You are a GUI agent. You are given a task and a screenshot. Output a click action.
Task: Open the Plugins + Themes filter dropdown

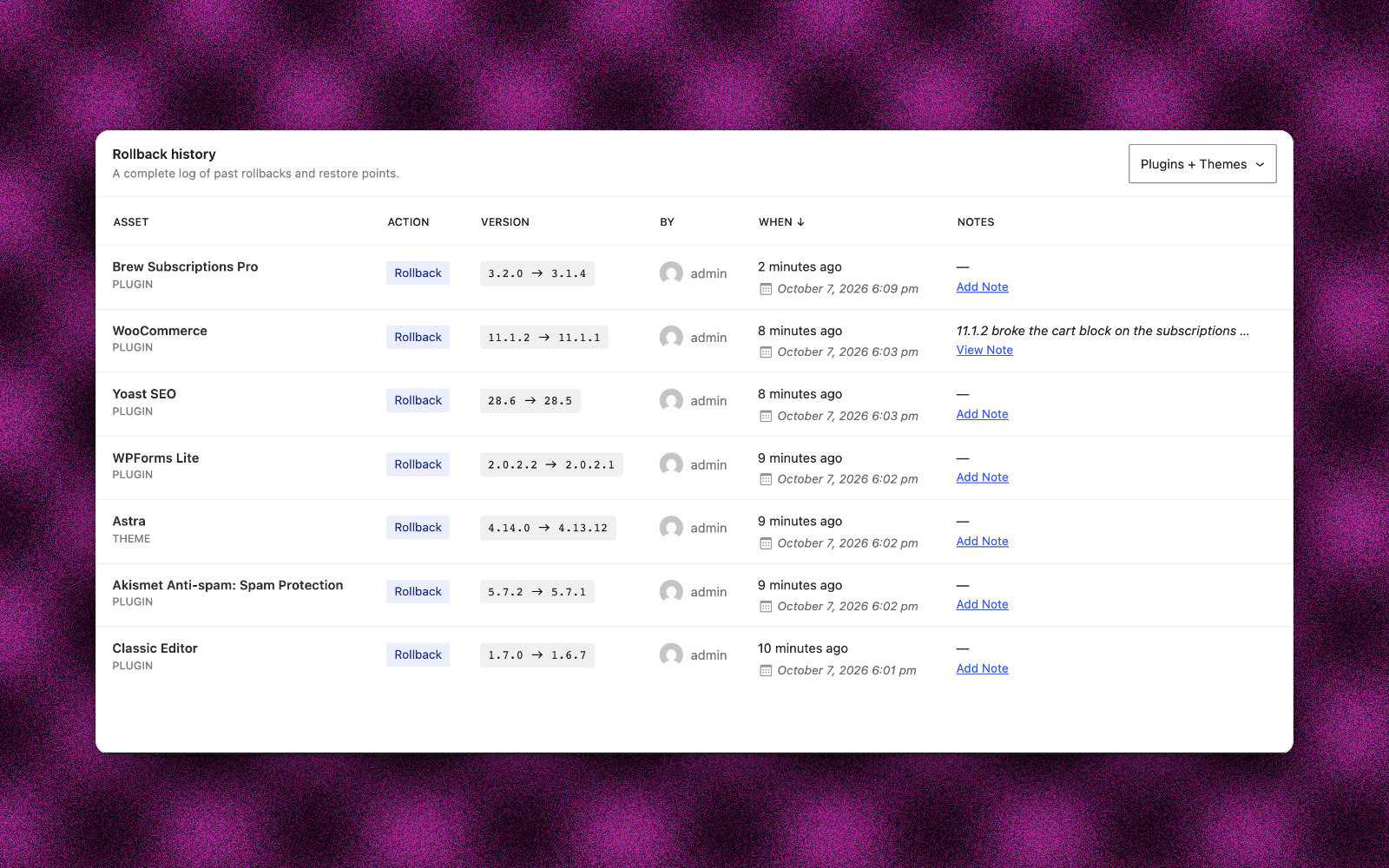pyautogui.click(x=1202, y=164)
